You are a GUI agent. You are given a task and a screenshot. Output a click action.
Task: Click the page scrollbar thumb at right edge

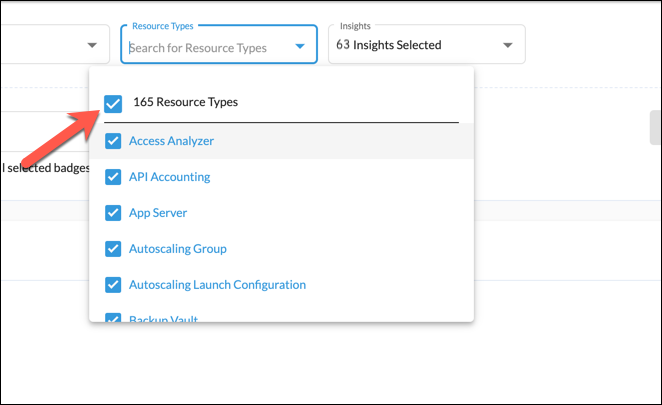click(x=655, y=128)
